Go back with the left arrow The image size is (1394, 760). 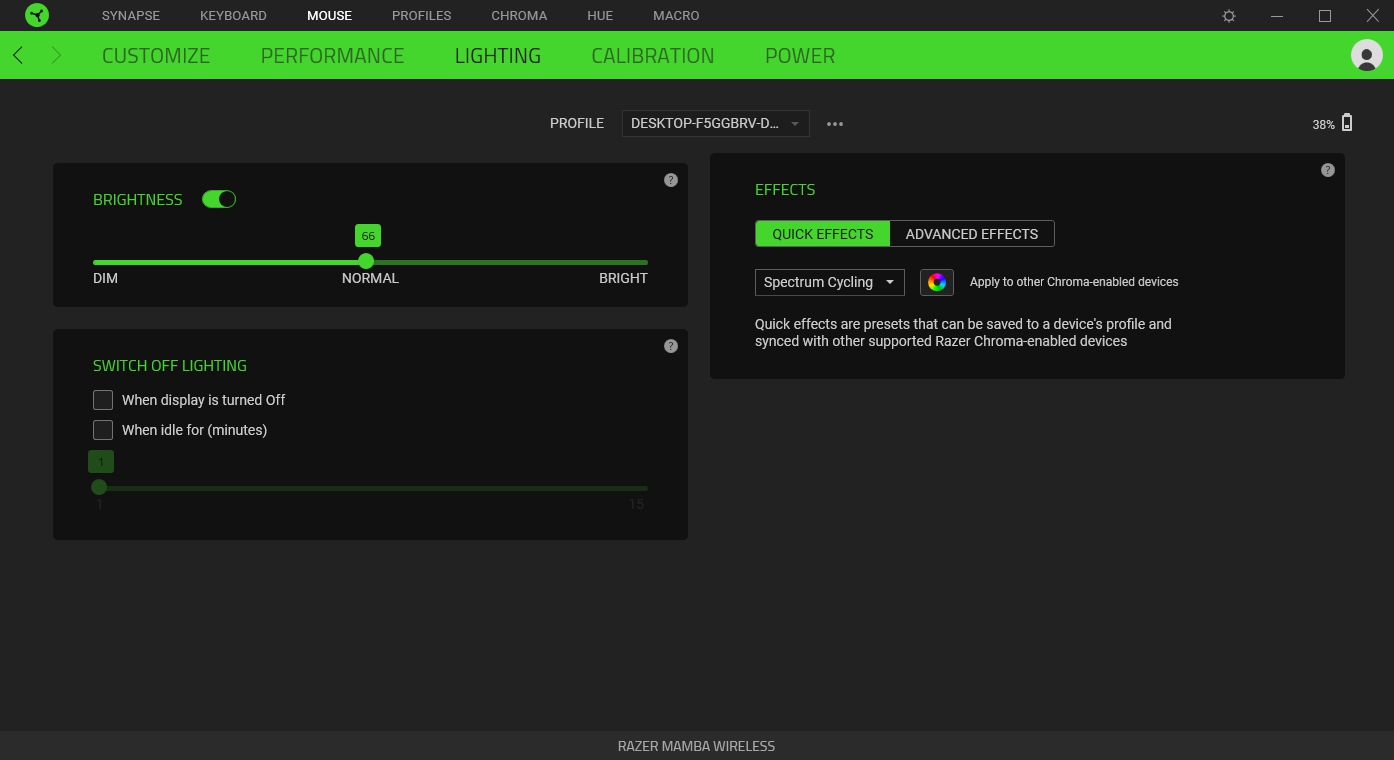tap(18, 55)
